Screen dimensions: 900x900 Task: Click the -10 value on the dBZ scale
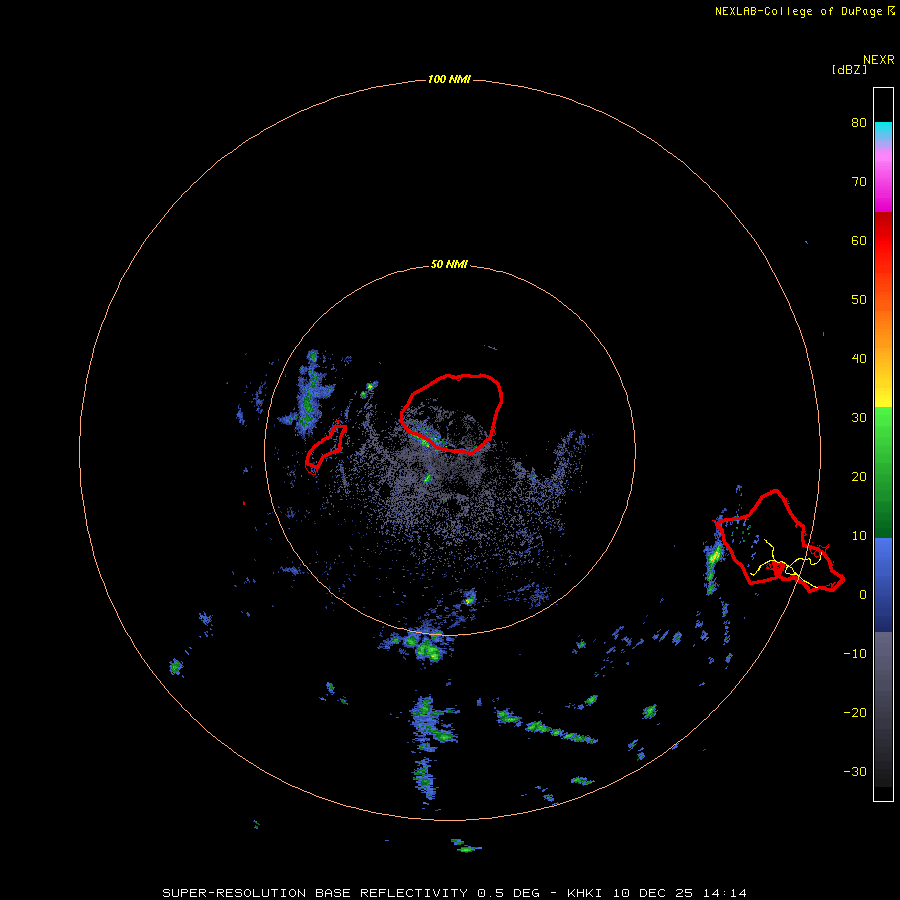855,654
